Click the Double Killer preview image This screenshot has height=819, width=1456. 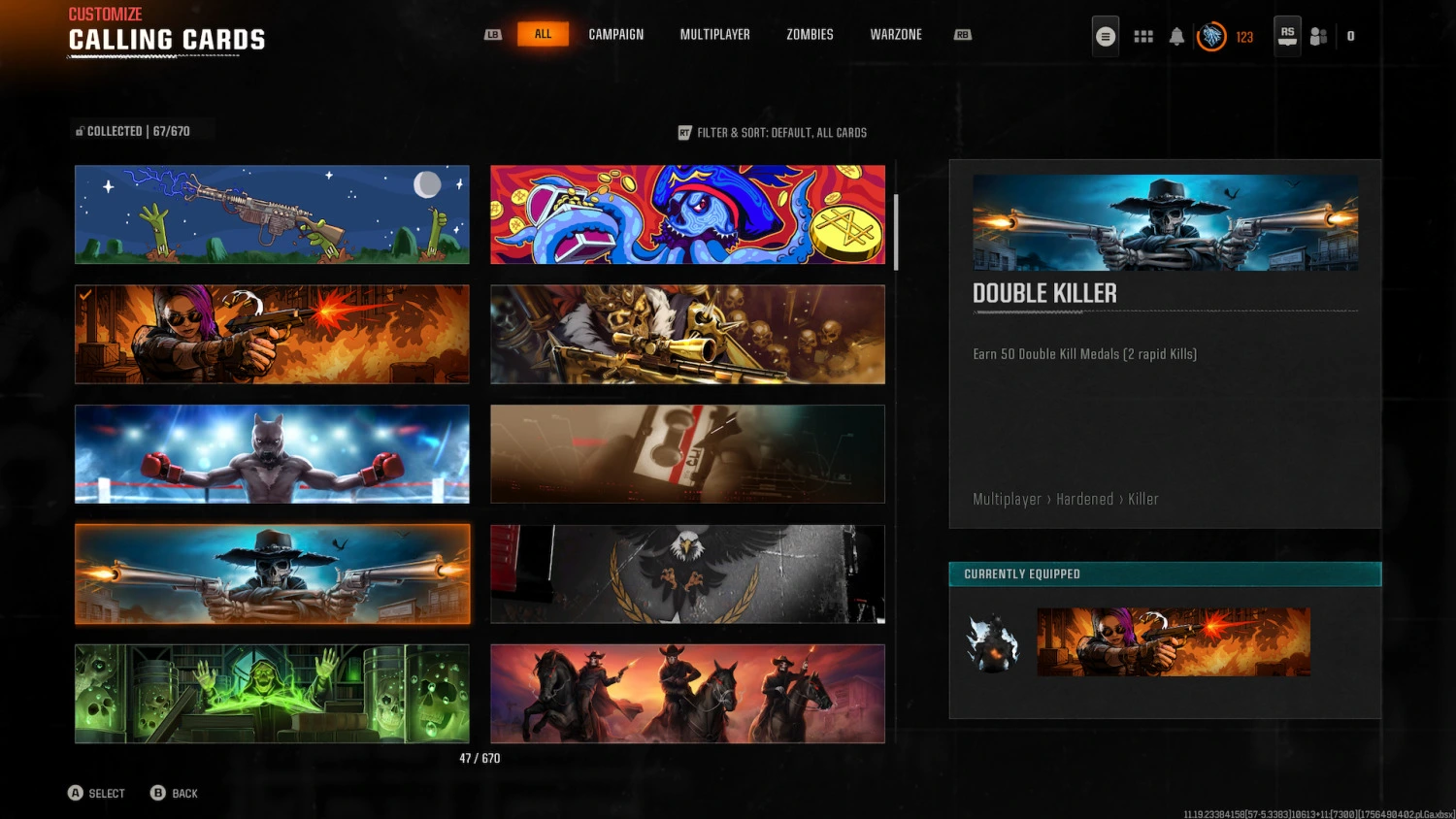tap(1165, 222)
